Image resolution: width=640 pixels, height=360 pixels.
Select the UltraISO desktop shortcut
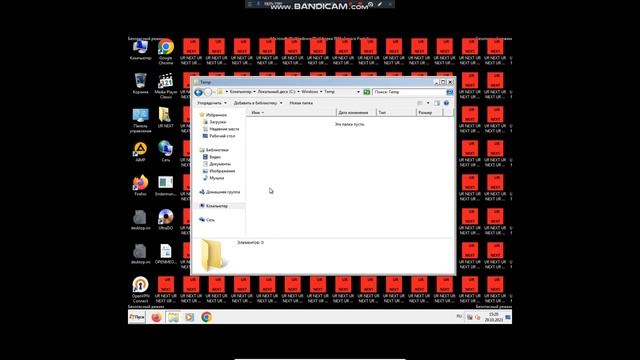click(x=166, y=219)
